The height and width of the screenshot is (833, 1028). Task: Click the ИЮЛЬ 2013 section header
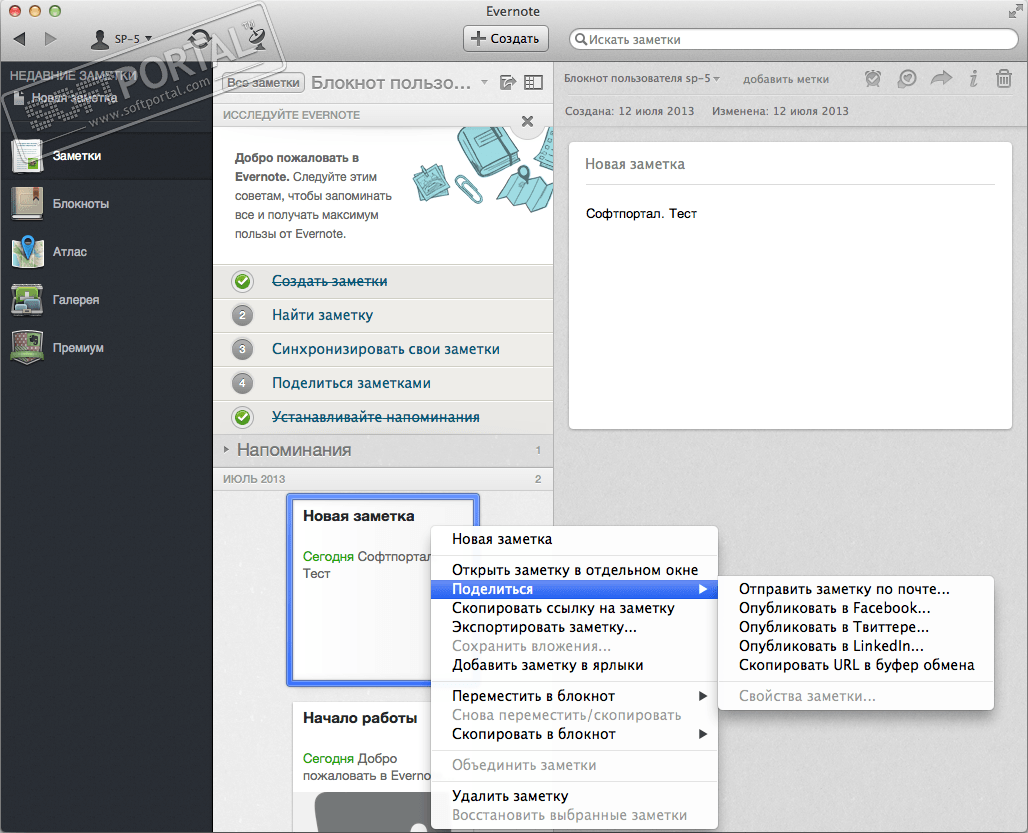tap(383, 479)
